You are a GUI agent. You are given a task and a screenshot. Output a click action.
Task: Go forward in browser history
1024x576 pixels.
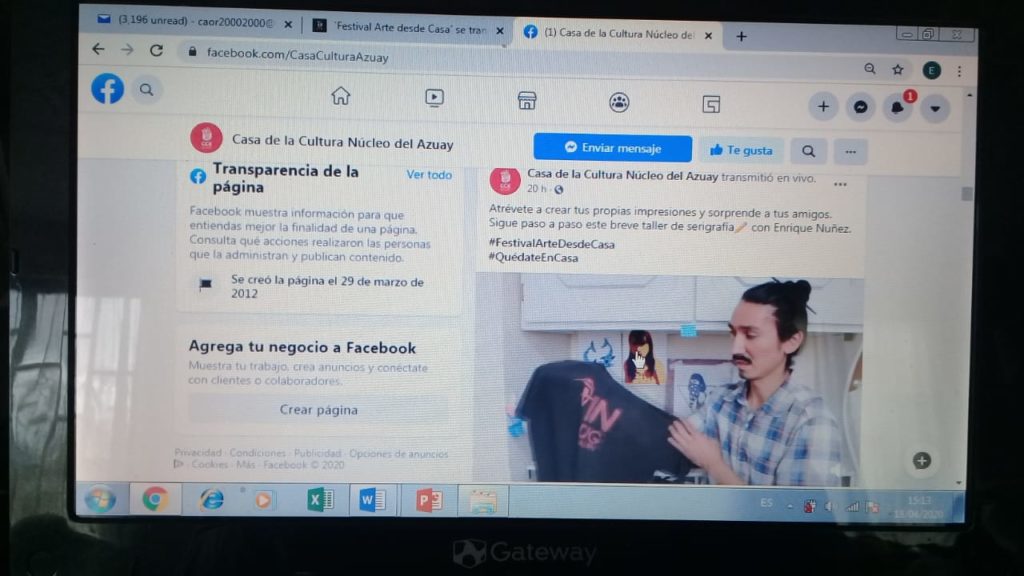pos(127,50)
